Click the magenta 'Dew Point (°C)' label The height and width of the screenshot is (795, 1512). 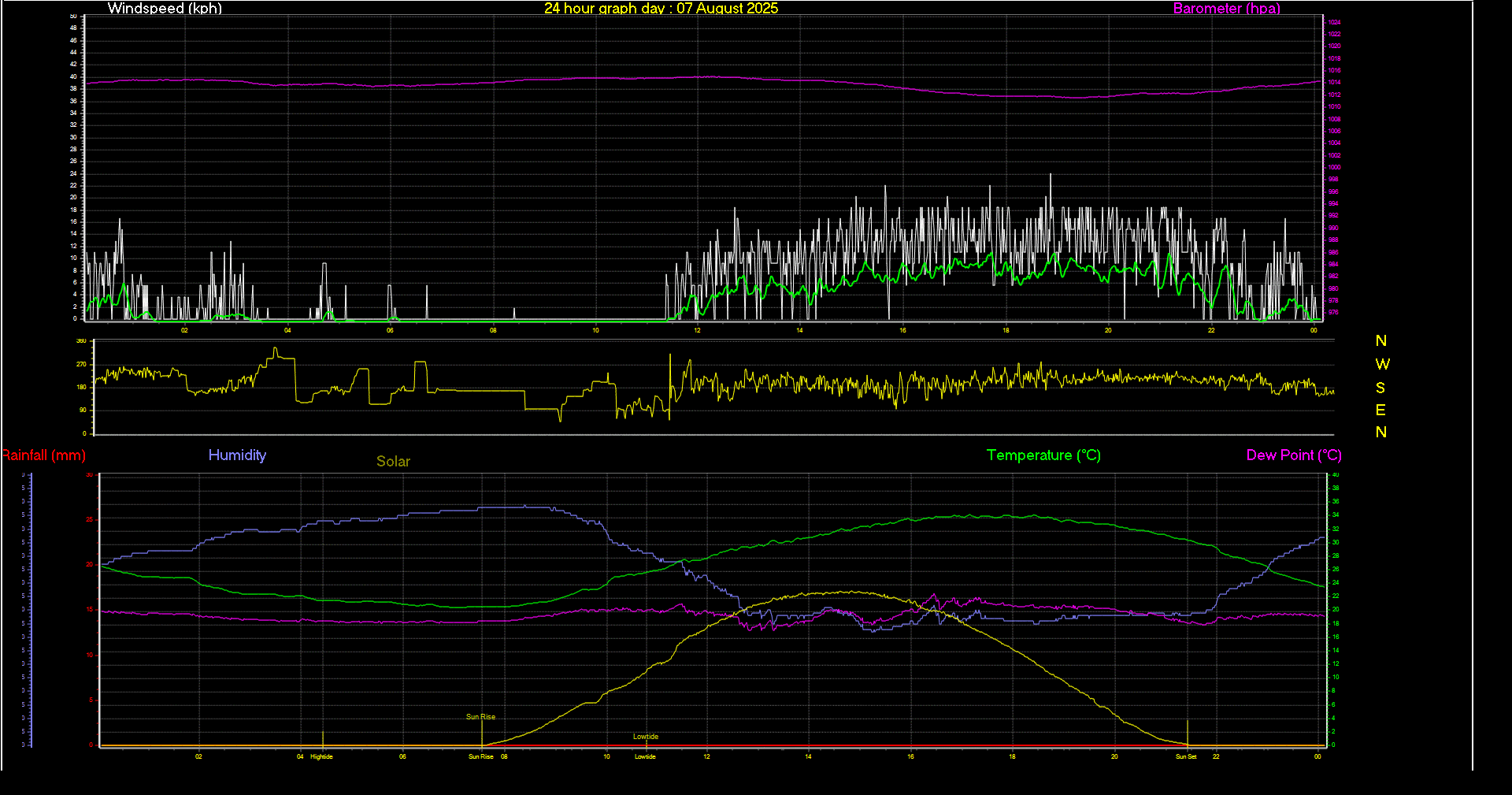[1294, 455]
